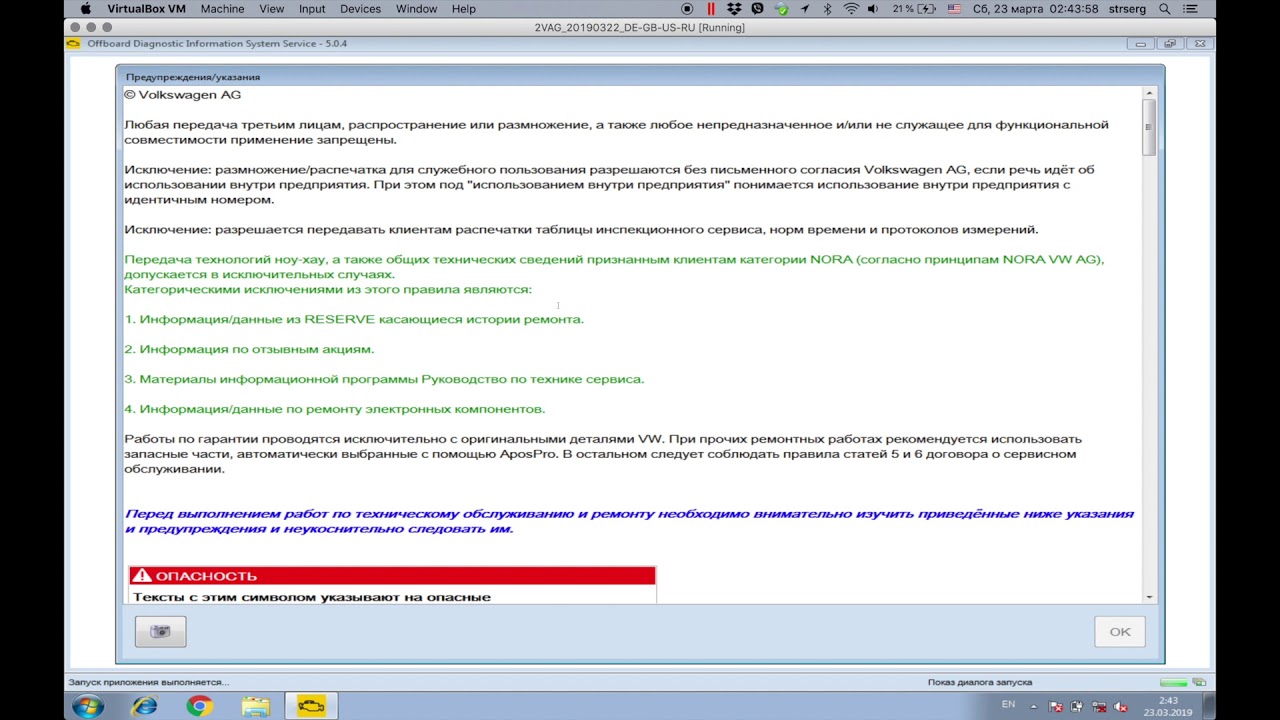Screen dimensions: 1280x720
Task: Click the screenshot camera button in the dialog
Action: click(x=160, y=631)
